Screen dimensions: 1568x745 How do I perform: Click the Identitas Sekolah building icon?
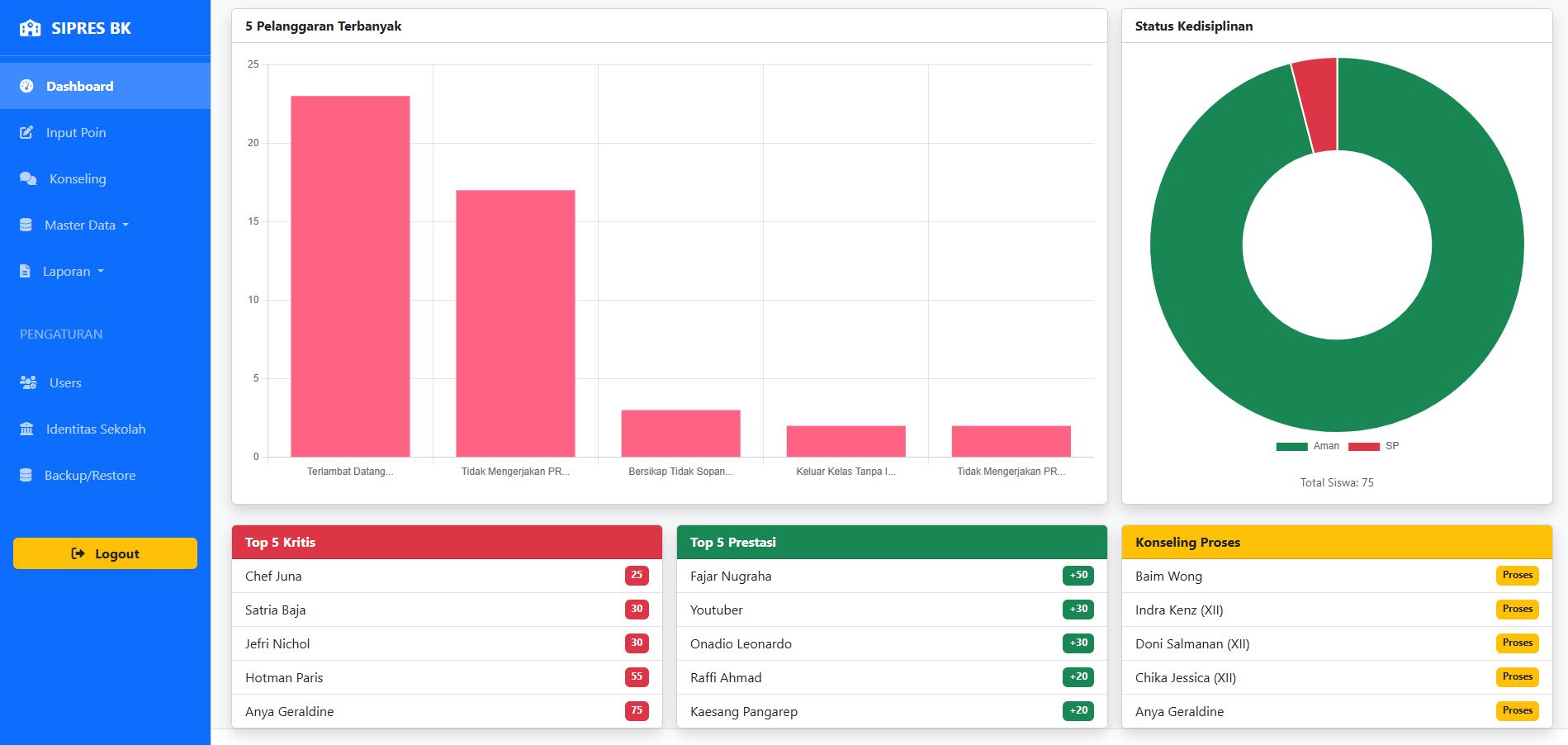26,429
